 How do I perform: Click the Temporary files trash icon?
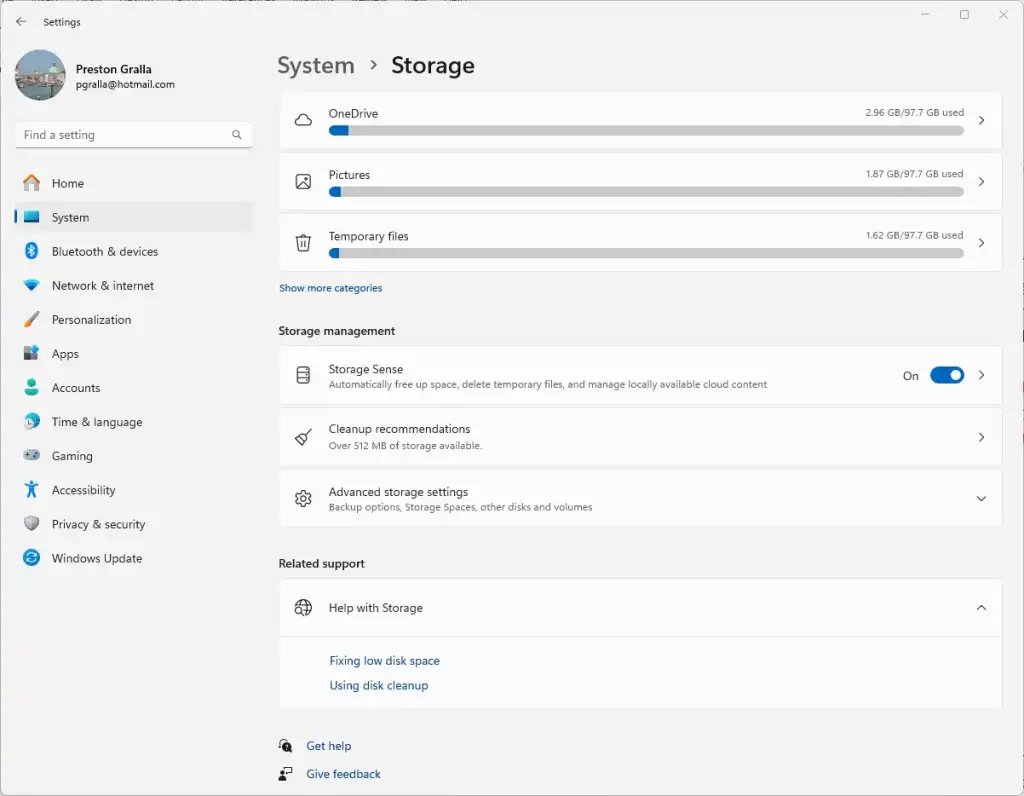point(303,243)
